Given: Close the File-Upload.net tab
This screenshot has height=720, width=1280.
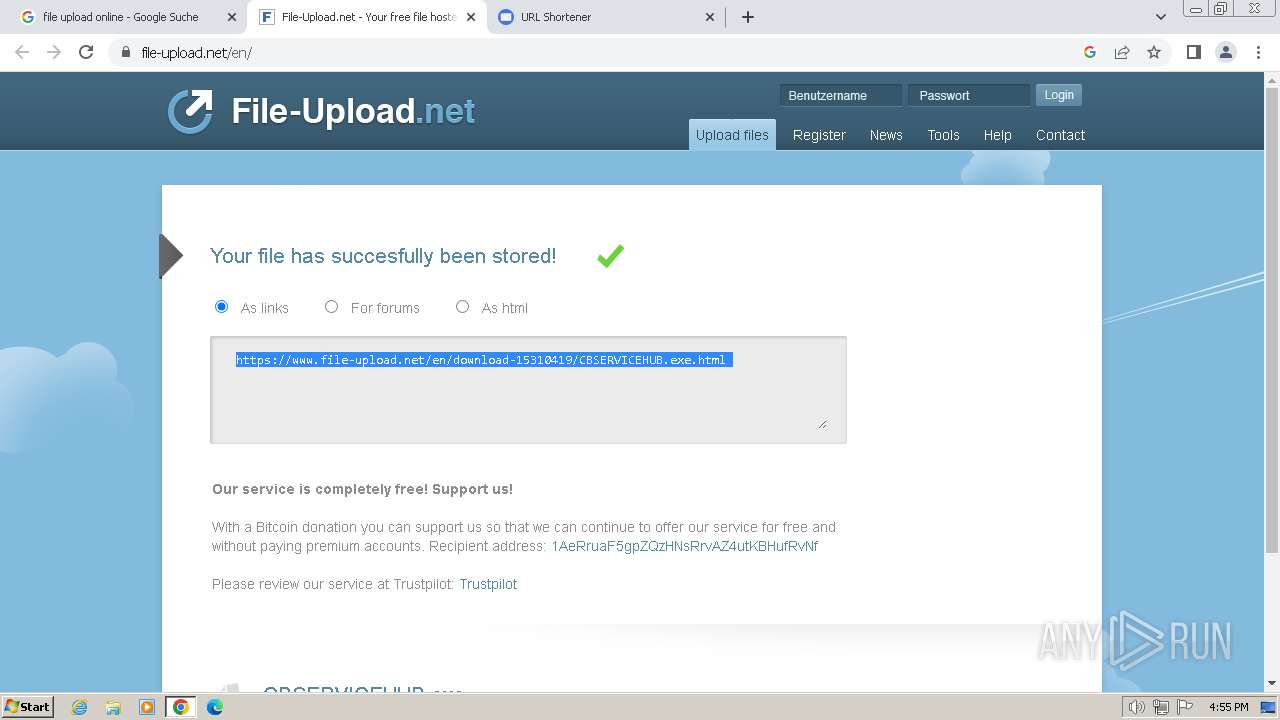Looking at the screenshot, I should (x=471, y=17).
